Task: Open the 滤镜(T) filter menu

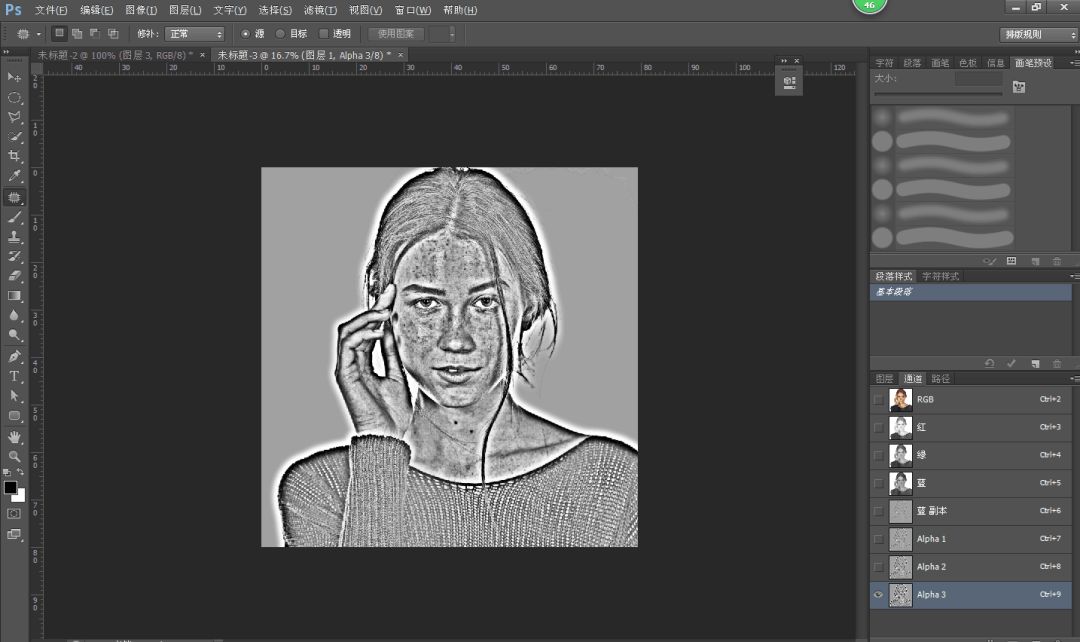Action: tap(320, 10)
